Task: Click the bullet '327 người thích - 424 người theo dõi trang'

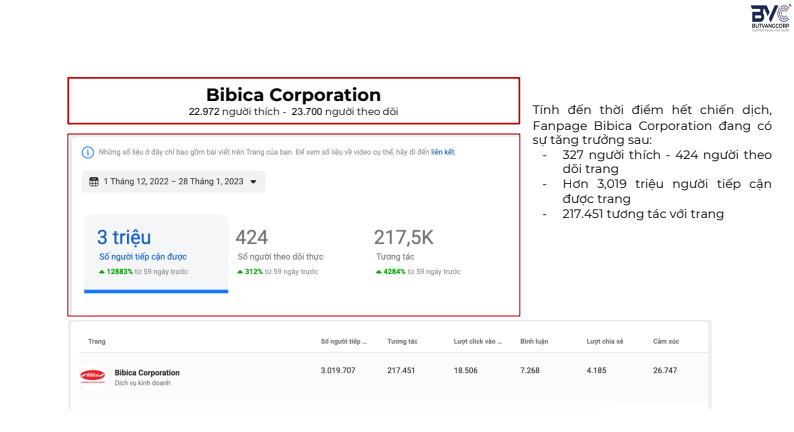Action: click(x=666, y=162)
